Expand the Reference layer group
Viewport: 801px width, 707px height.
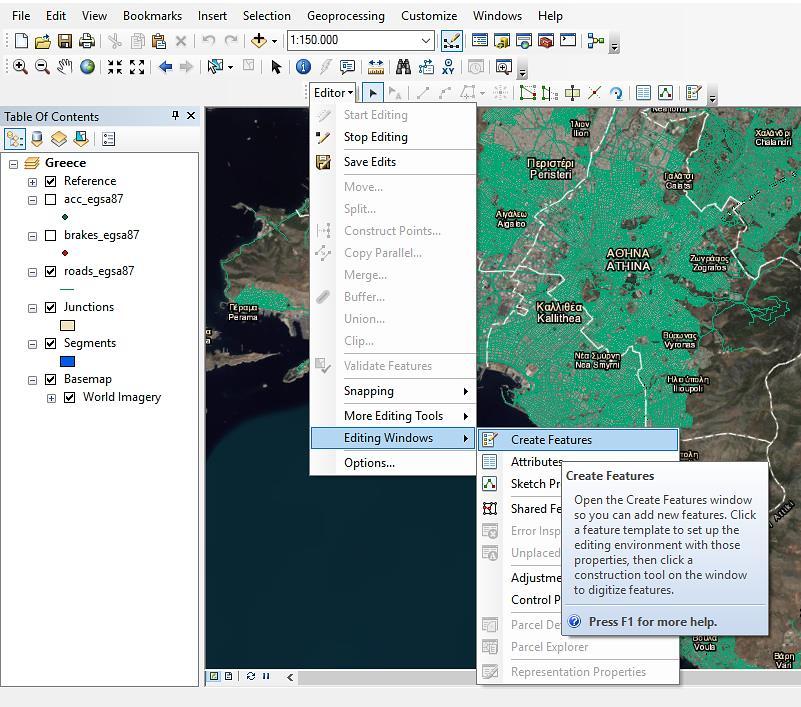(32, 182)
